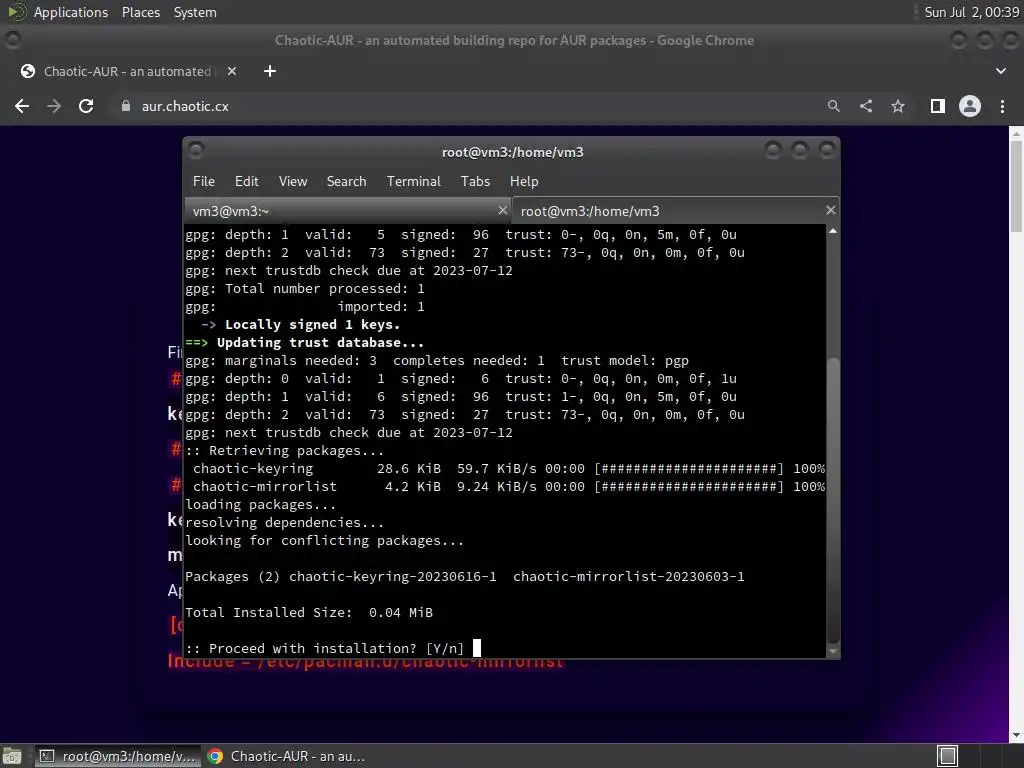This screenshot has width=1024, height=768.
Task: Click 'looking for conflicting packages...' line
Action: click(325, 541)
